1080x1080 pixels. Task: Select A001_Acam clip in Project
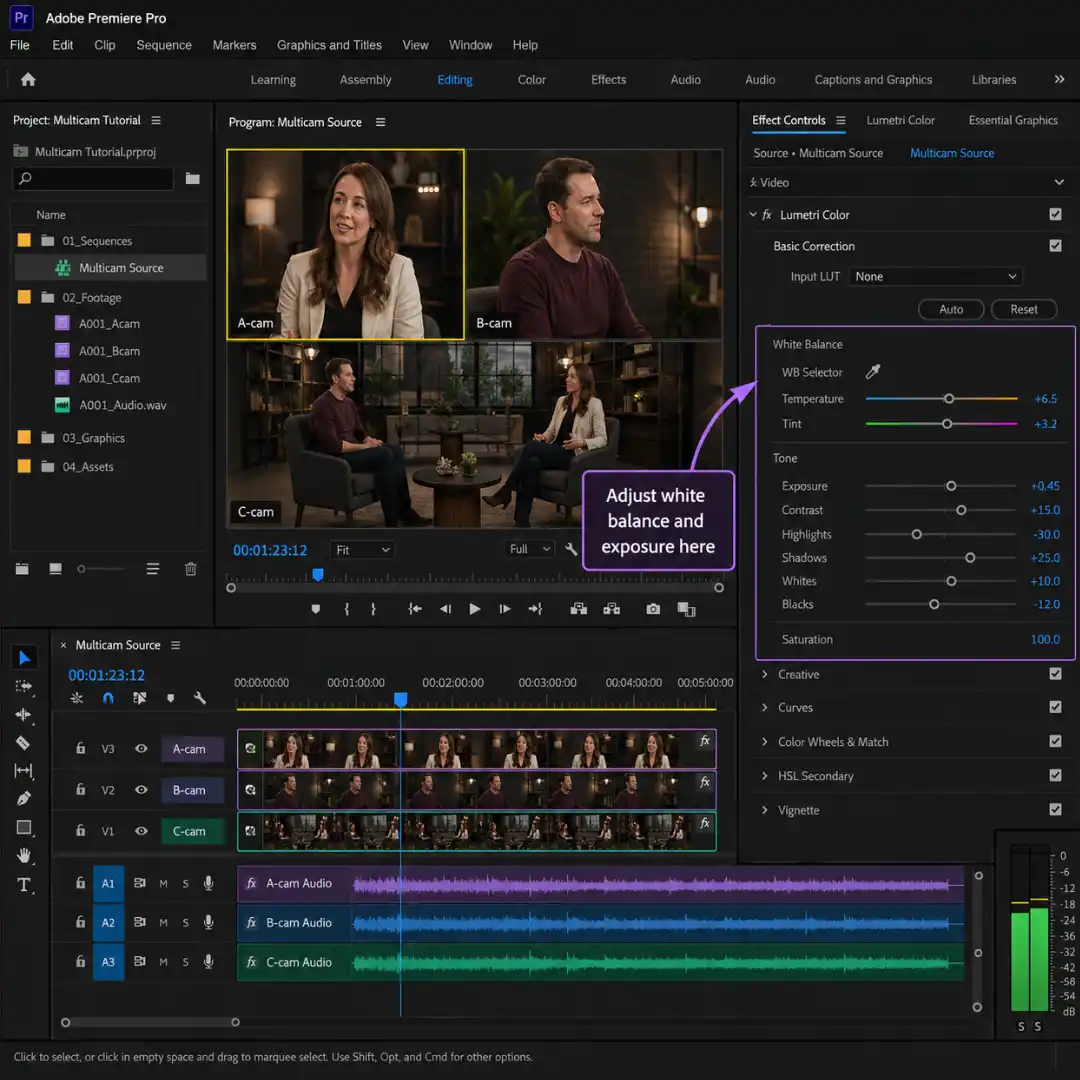click(110, 324)
